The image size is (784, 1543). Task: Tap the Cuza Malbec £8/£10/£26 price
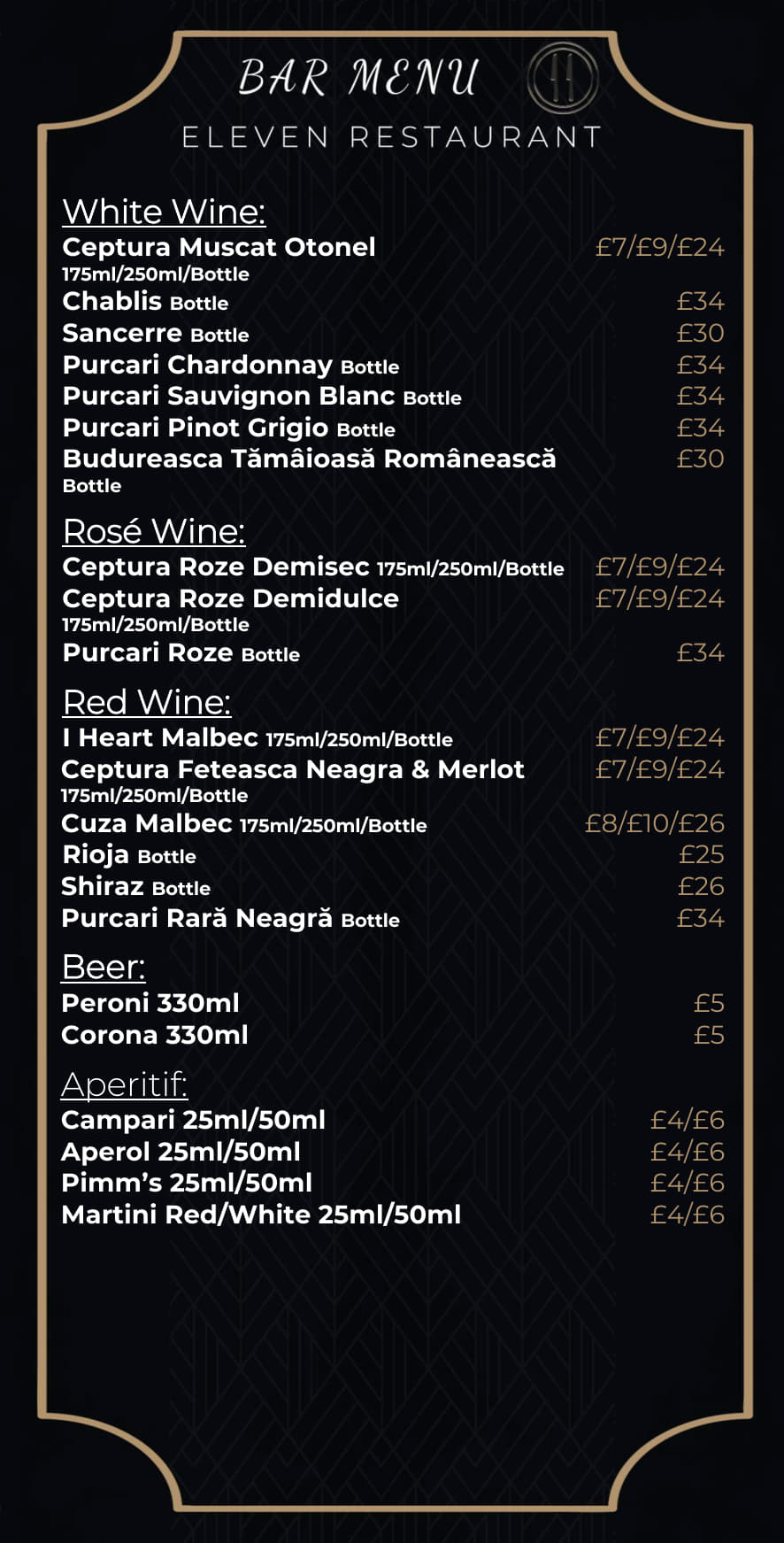654,823
